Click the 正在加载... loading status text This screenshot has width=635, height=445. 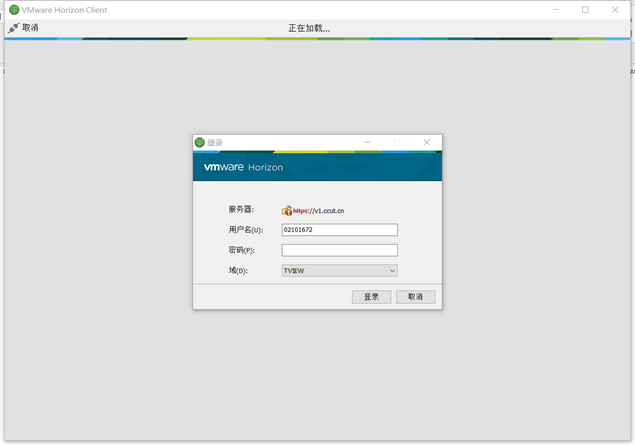(309, 28)
